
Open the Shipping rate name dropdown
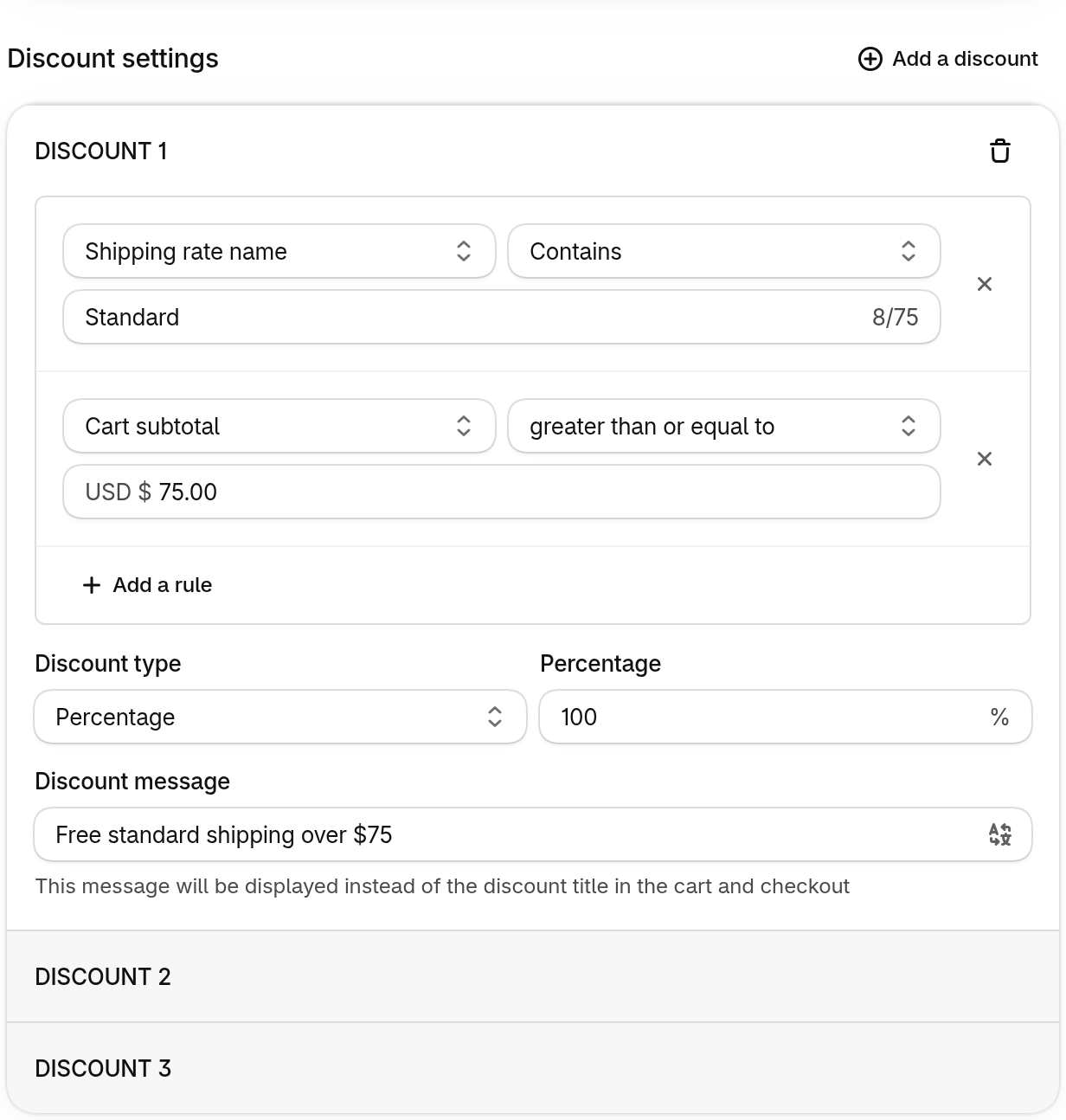(279, 252)
